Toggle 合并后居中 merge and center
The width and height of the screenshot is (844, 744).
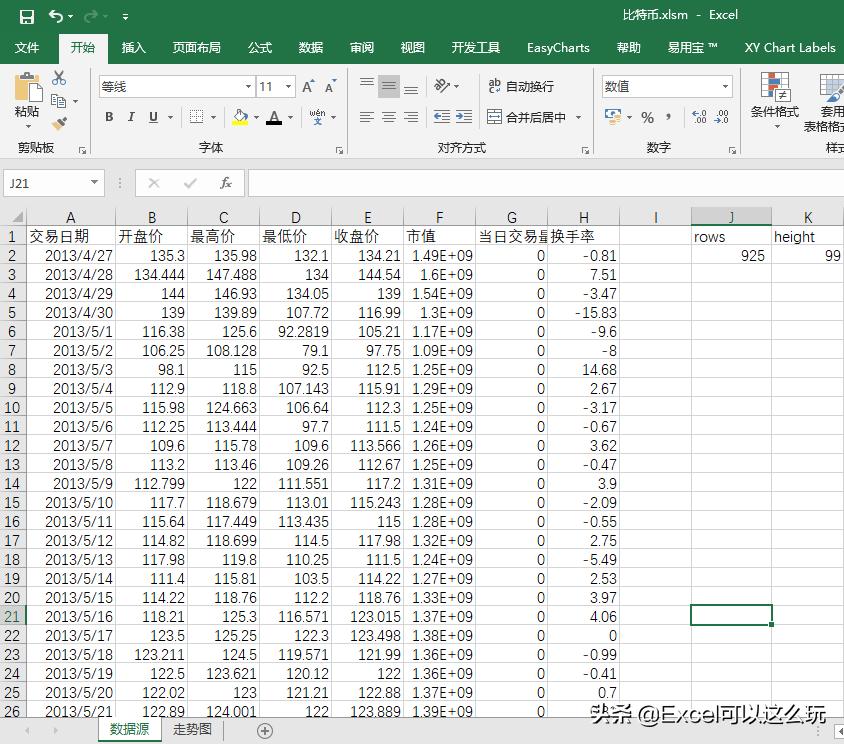[527, 117]
